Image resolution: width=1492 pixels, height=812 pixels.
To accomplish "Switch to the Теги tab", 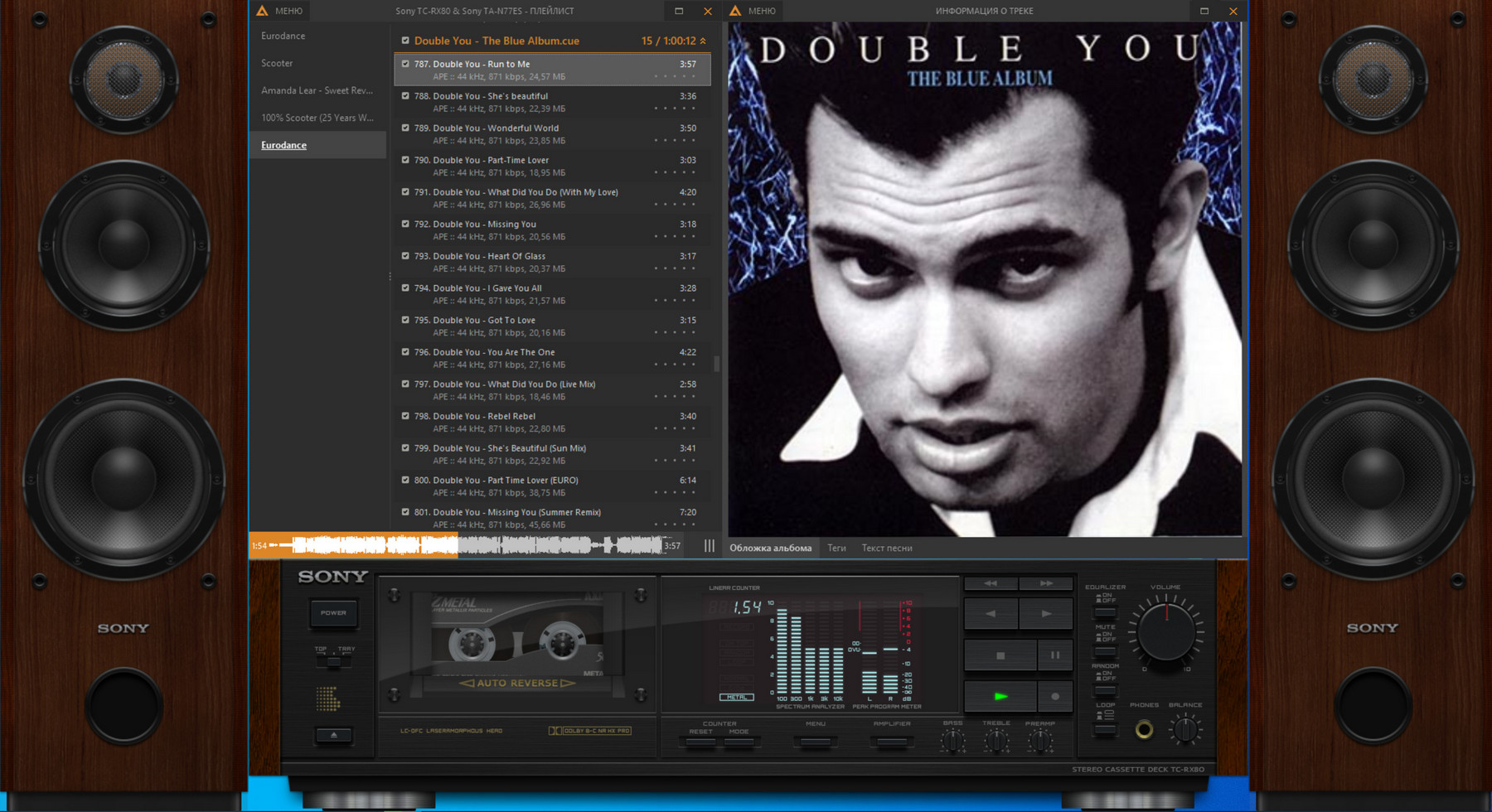I will pyautogui.click(x=836, y=548).
